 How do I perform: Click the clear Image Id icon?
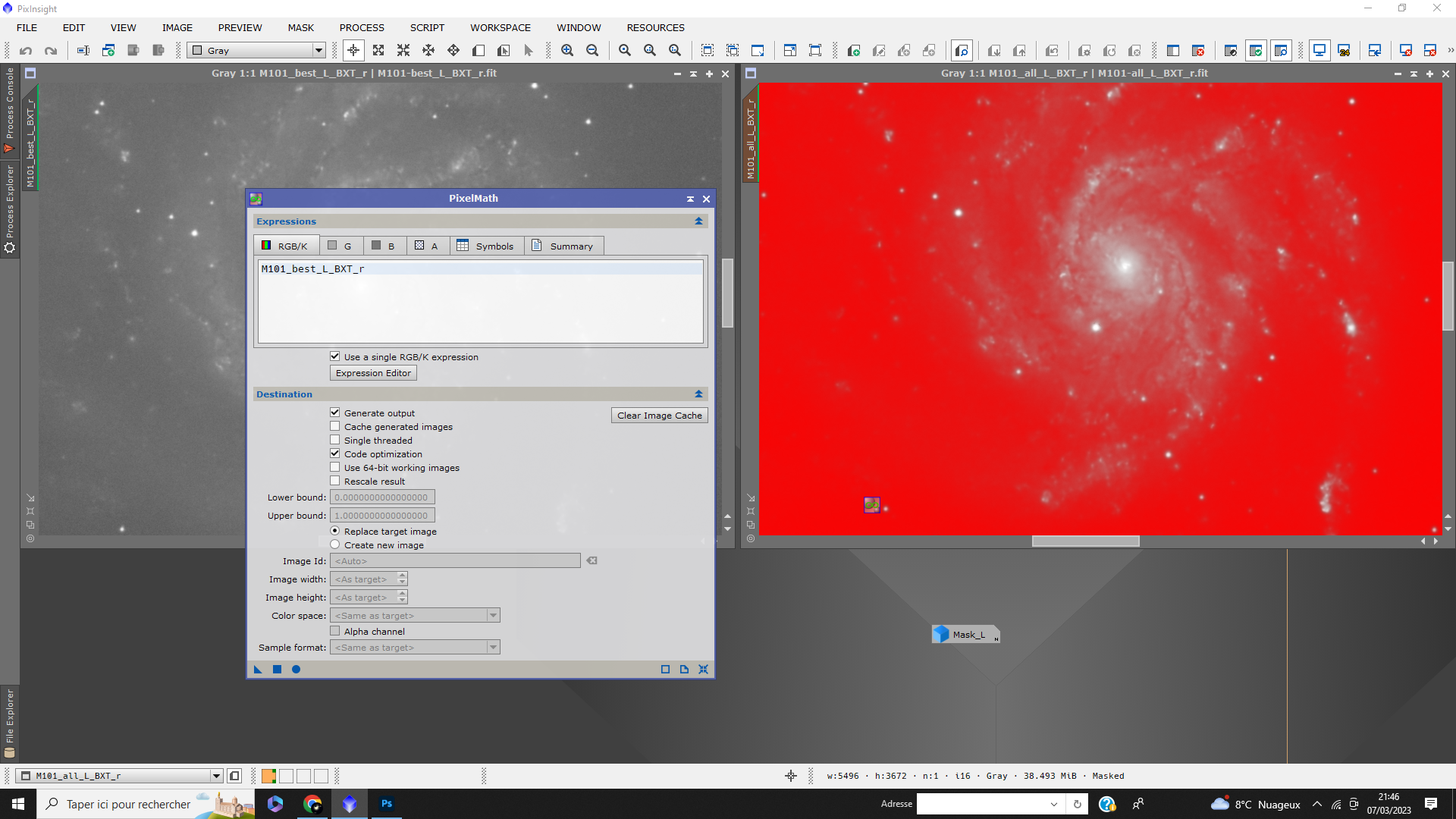click(592, 561)
